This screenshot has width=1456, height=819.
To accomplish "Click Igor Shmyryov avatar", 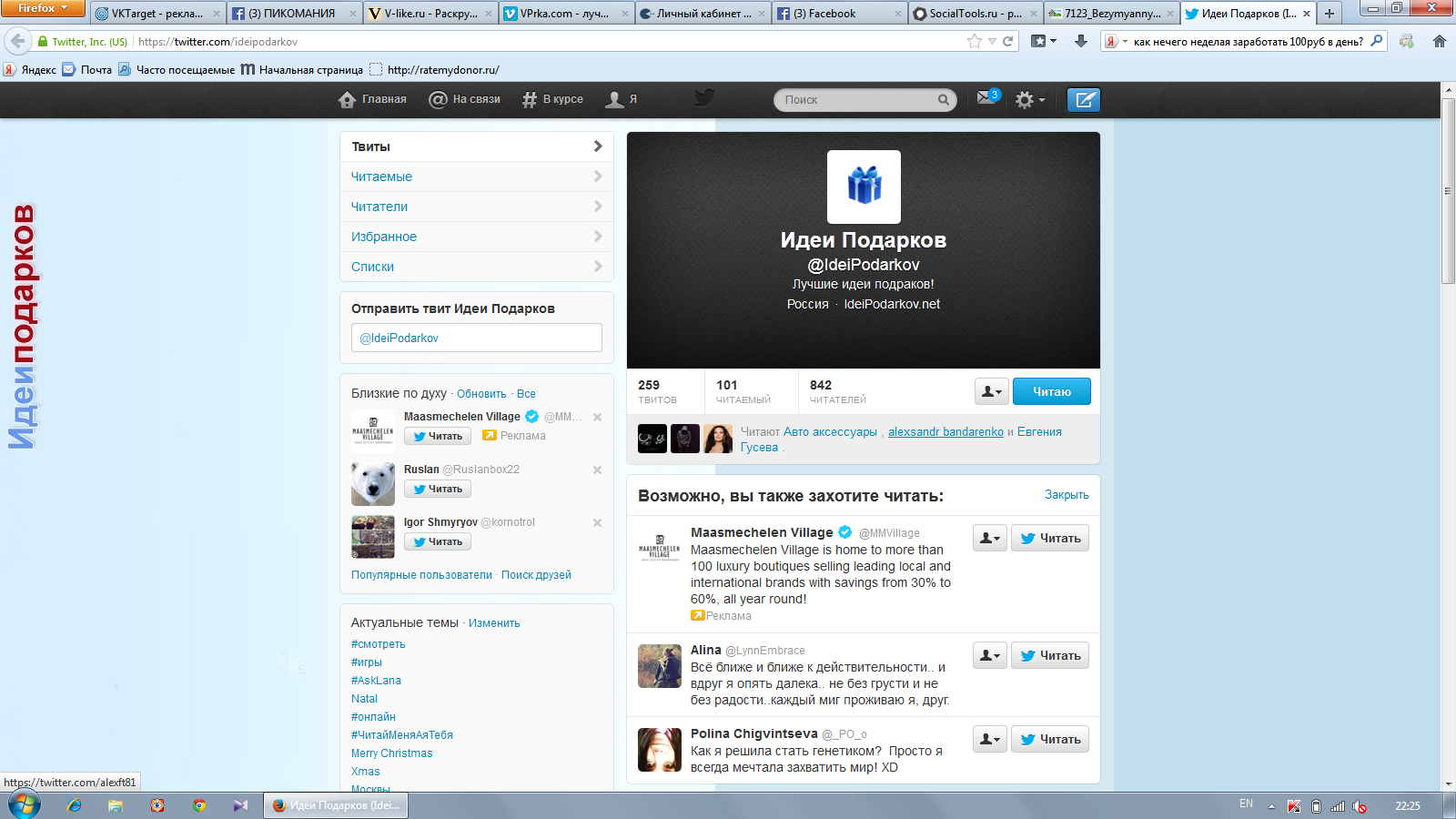I will (373, 537).
